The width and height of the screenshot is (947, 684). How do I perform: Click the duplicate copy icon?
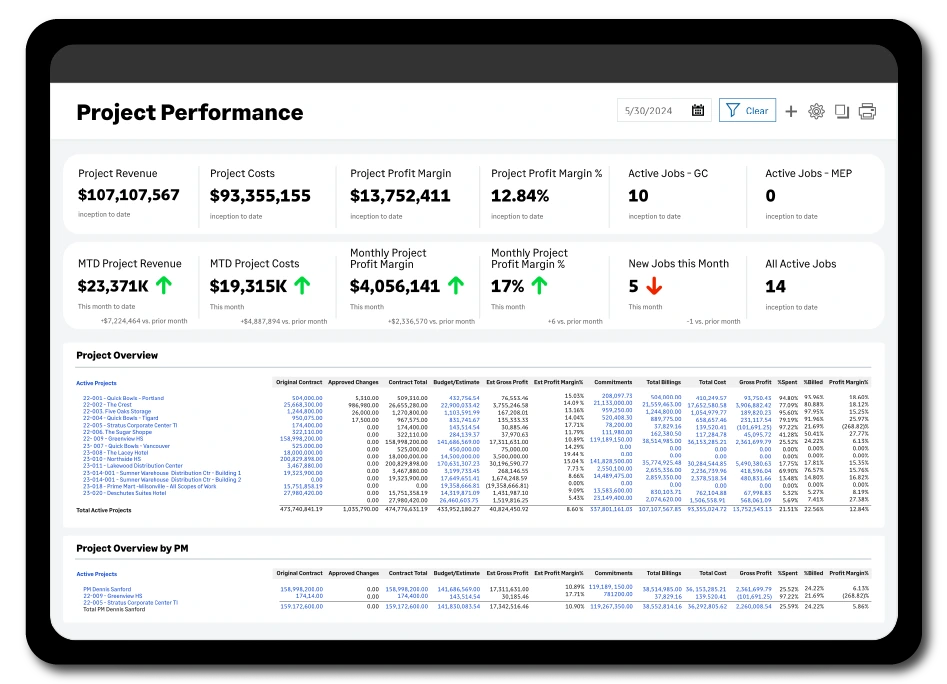pos(841,111)
